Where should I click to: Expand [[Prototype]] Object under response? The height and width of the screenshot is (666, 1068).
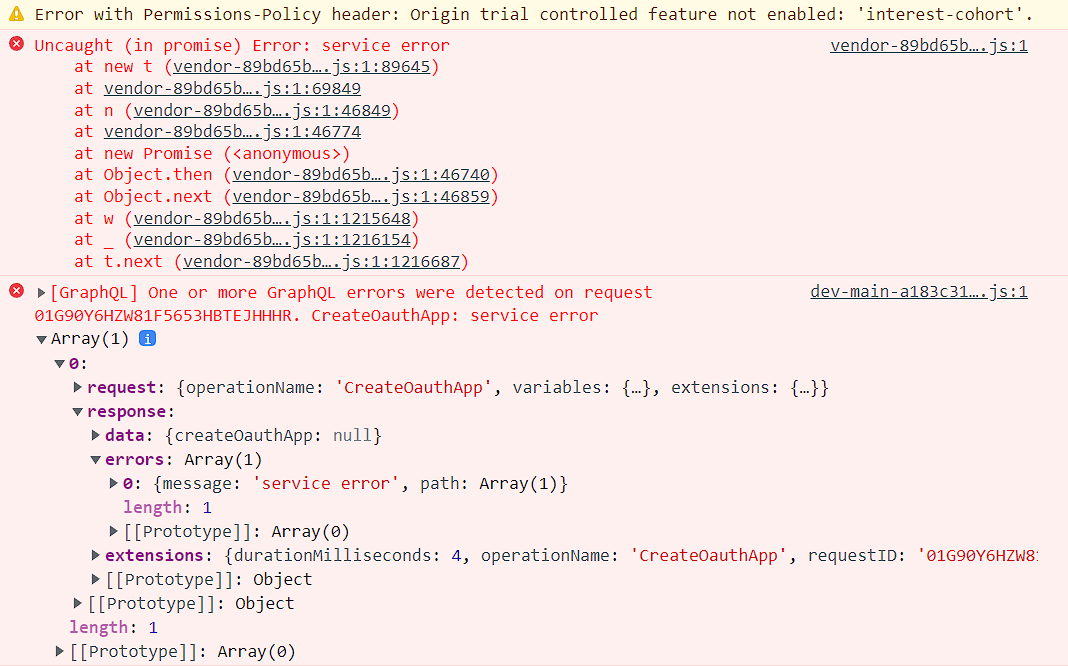95,579
